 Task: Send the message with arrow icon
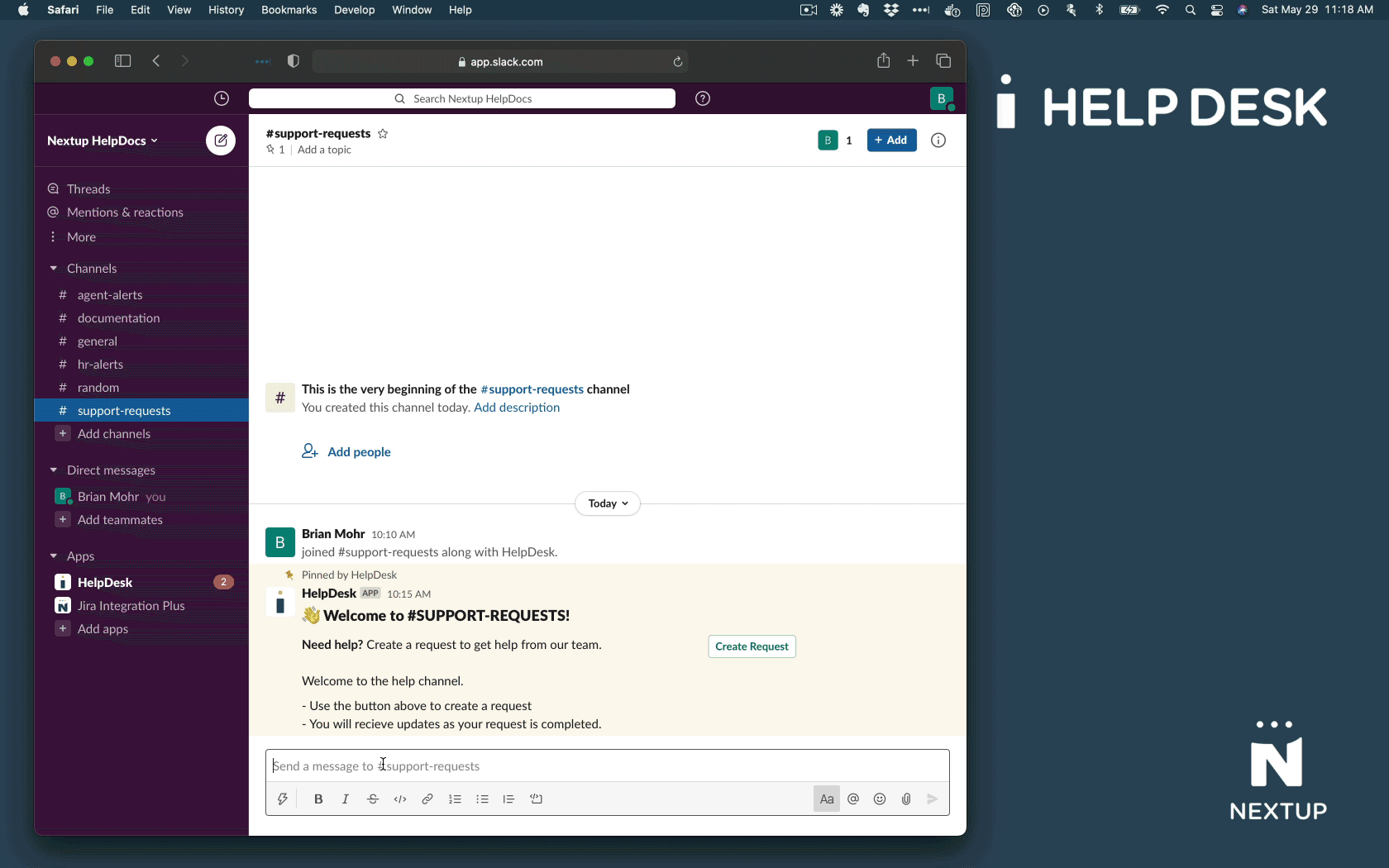(933, 799)
